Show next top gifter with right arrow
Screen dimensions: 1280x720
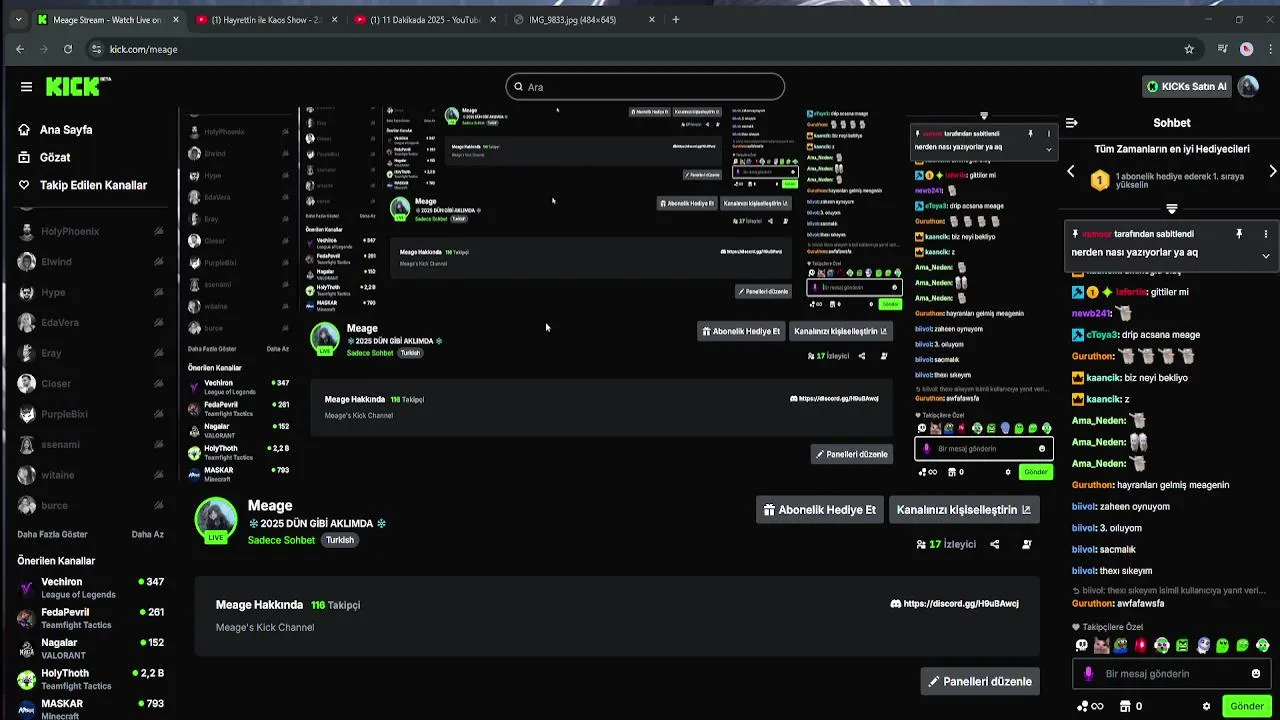click(1272, 171)
